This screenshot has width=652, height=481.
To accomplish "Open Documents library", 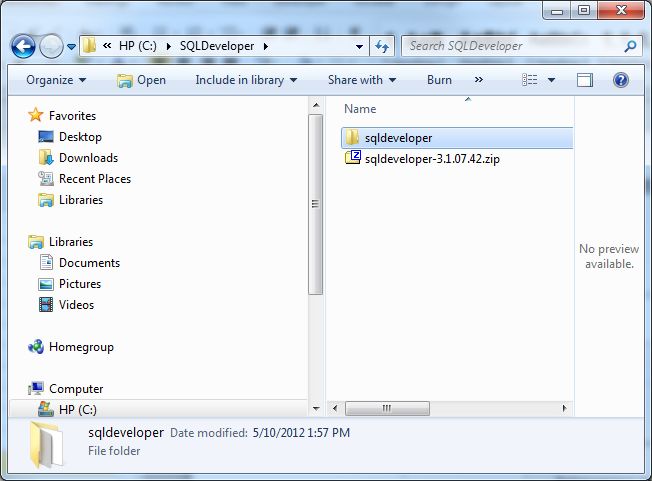I will [89, 263].
